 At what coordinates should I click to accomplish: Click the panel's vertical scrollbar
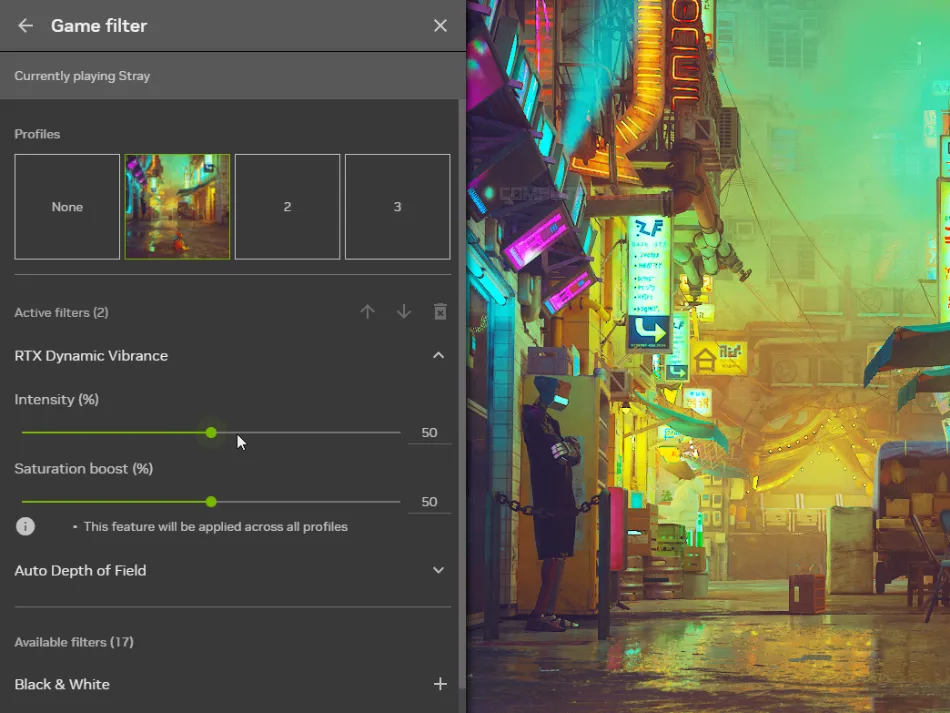(462, 394)
